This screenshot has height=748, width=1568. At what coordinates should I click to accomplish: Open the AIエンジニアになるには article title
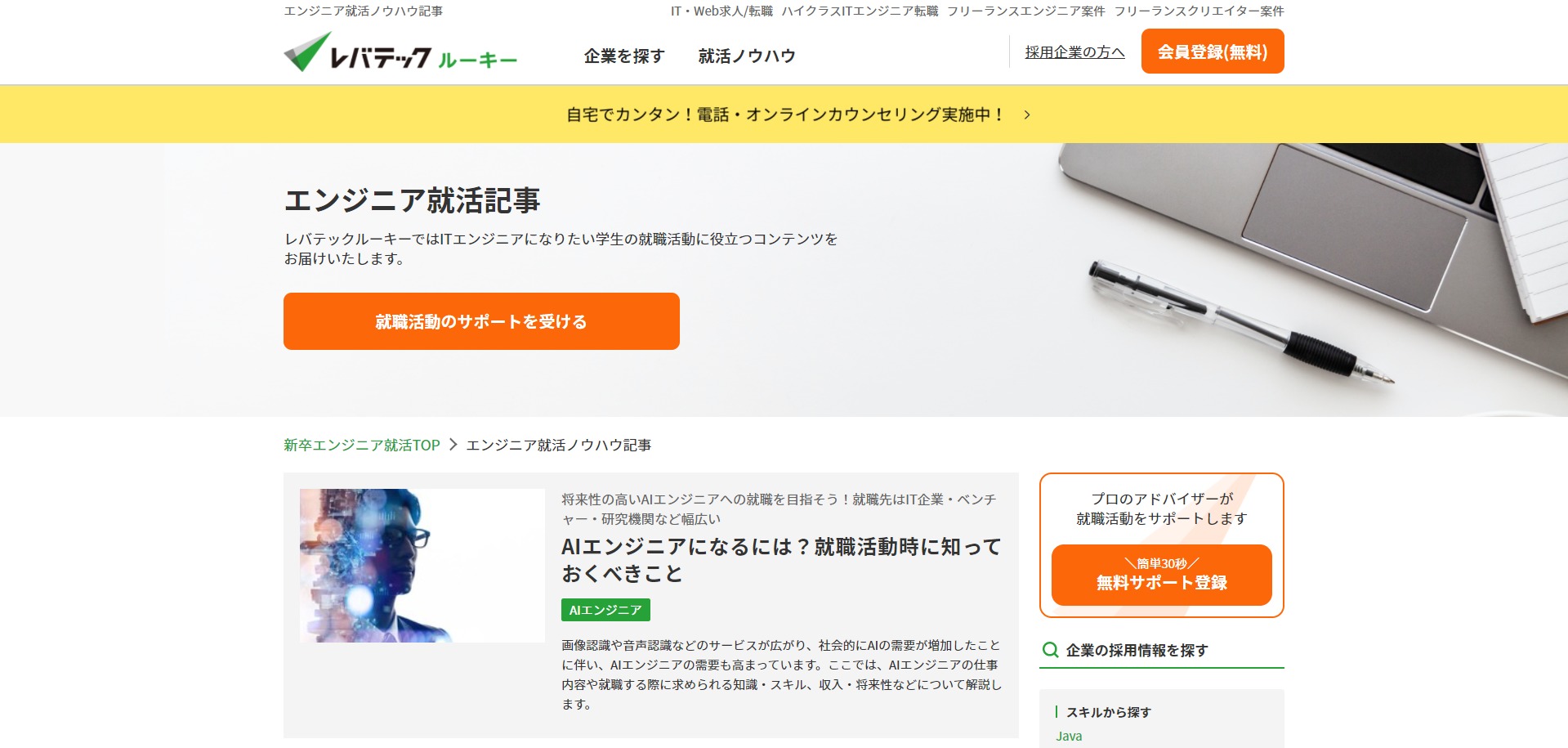click(781, 560)
